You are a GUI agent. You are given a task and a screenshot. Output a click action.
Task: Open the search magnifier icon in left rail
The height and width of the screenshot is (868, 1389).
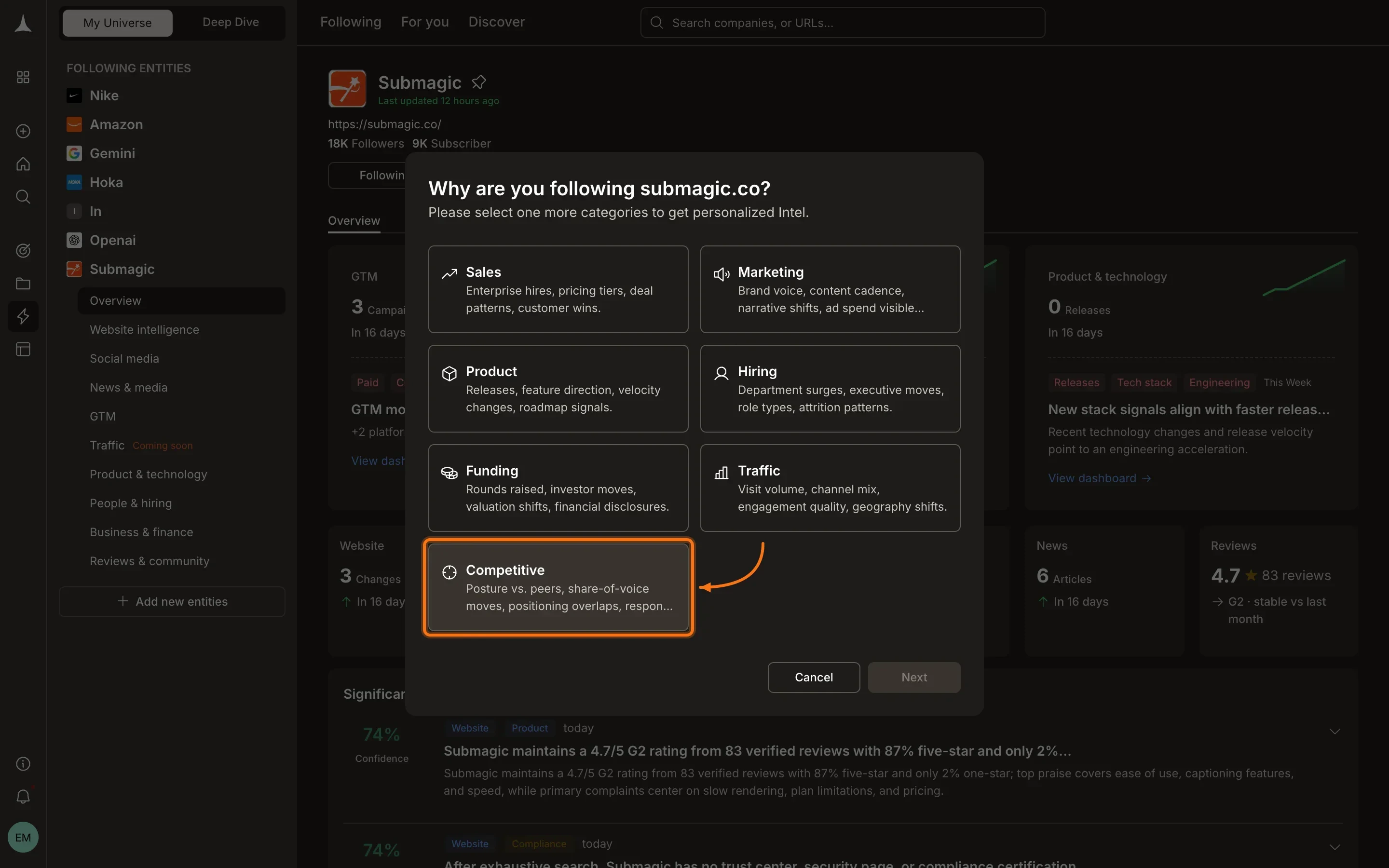pyautogui.click(x=23, y=197)
